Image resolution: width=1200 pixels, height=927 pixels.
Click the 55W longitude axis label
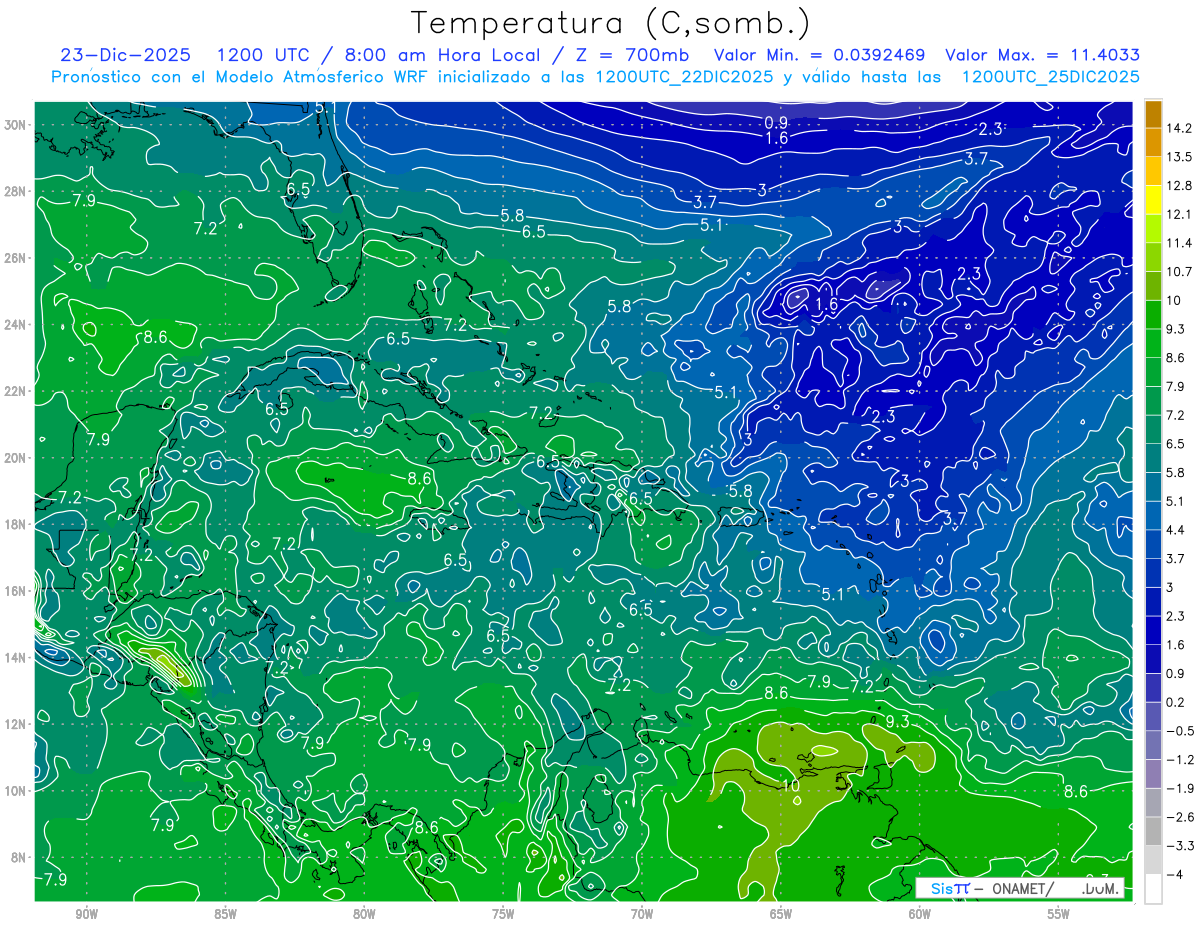(1059, 915)
